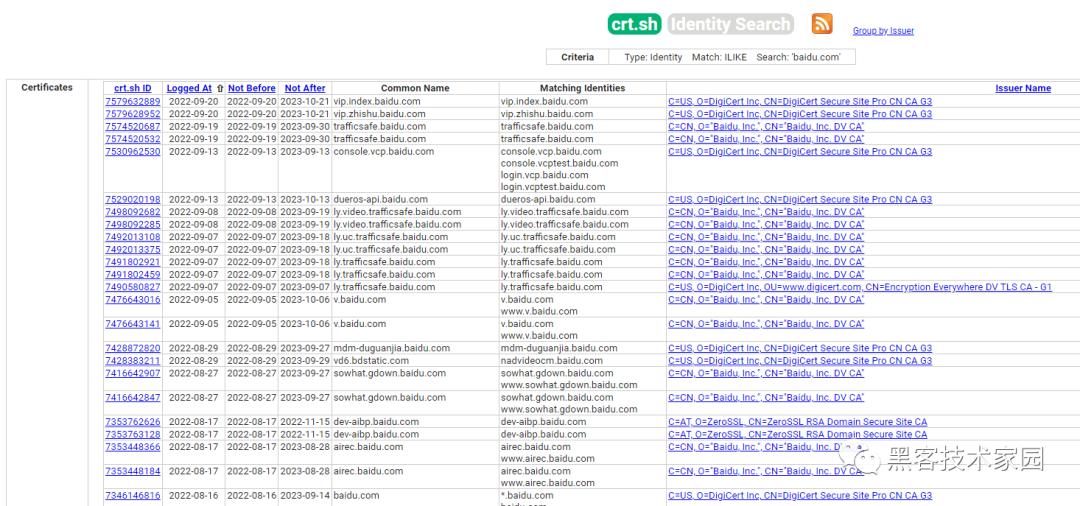Select the Certificates row label
Screen dimensions: 1080x506
[x=47, y=87]
